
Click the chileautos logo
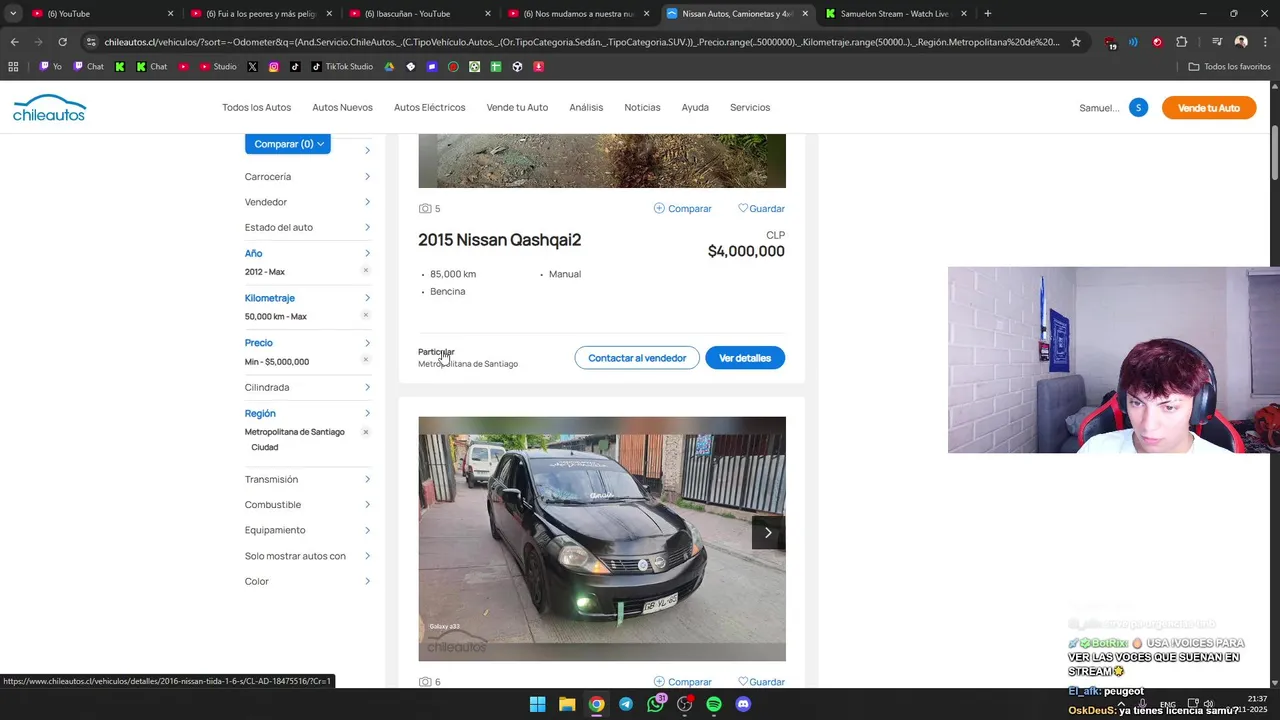pos(49,108)
